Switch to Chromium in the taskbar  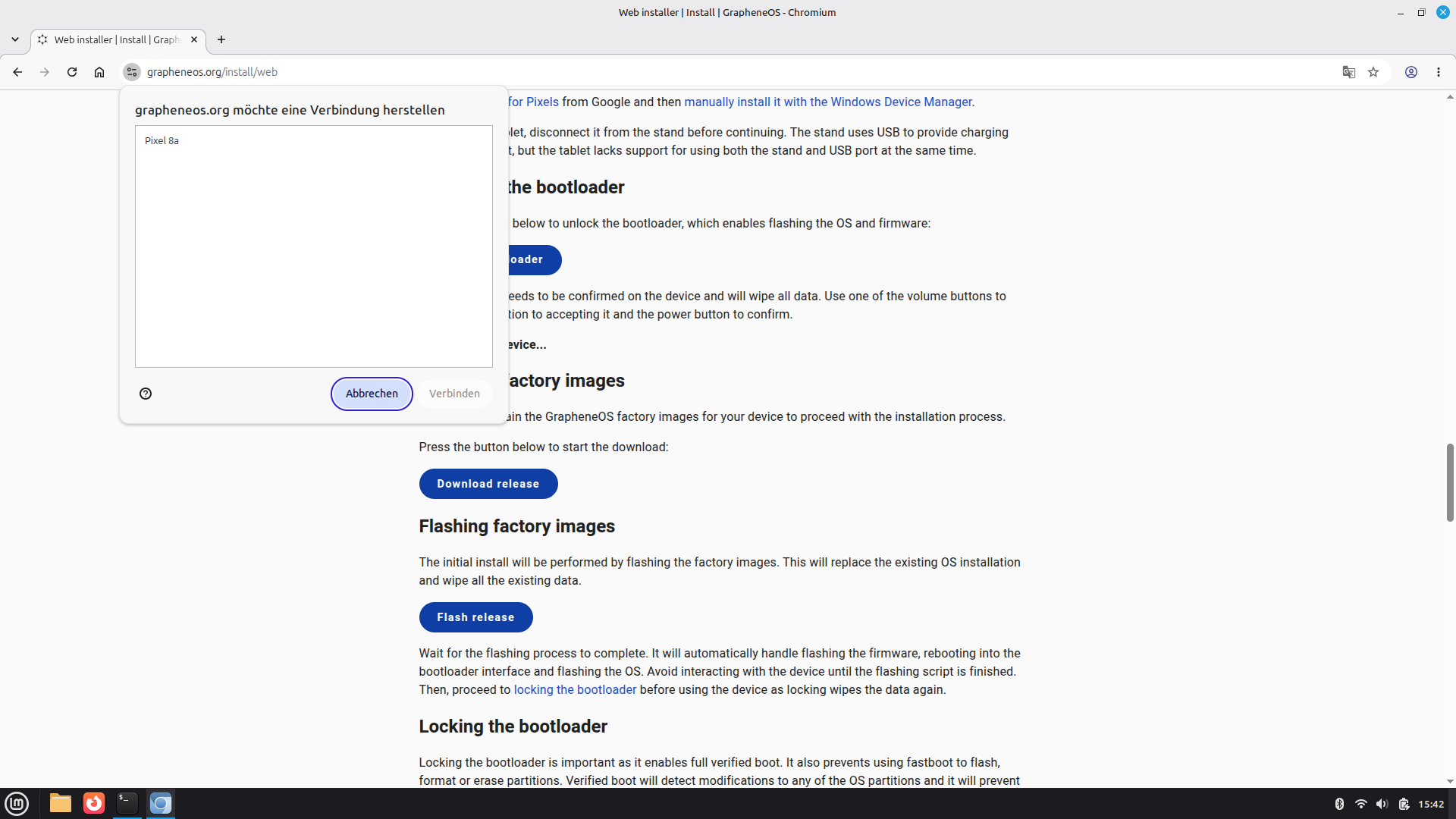click(161, 804)
